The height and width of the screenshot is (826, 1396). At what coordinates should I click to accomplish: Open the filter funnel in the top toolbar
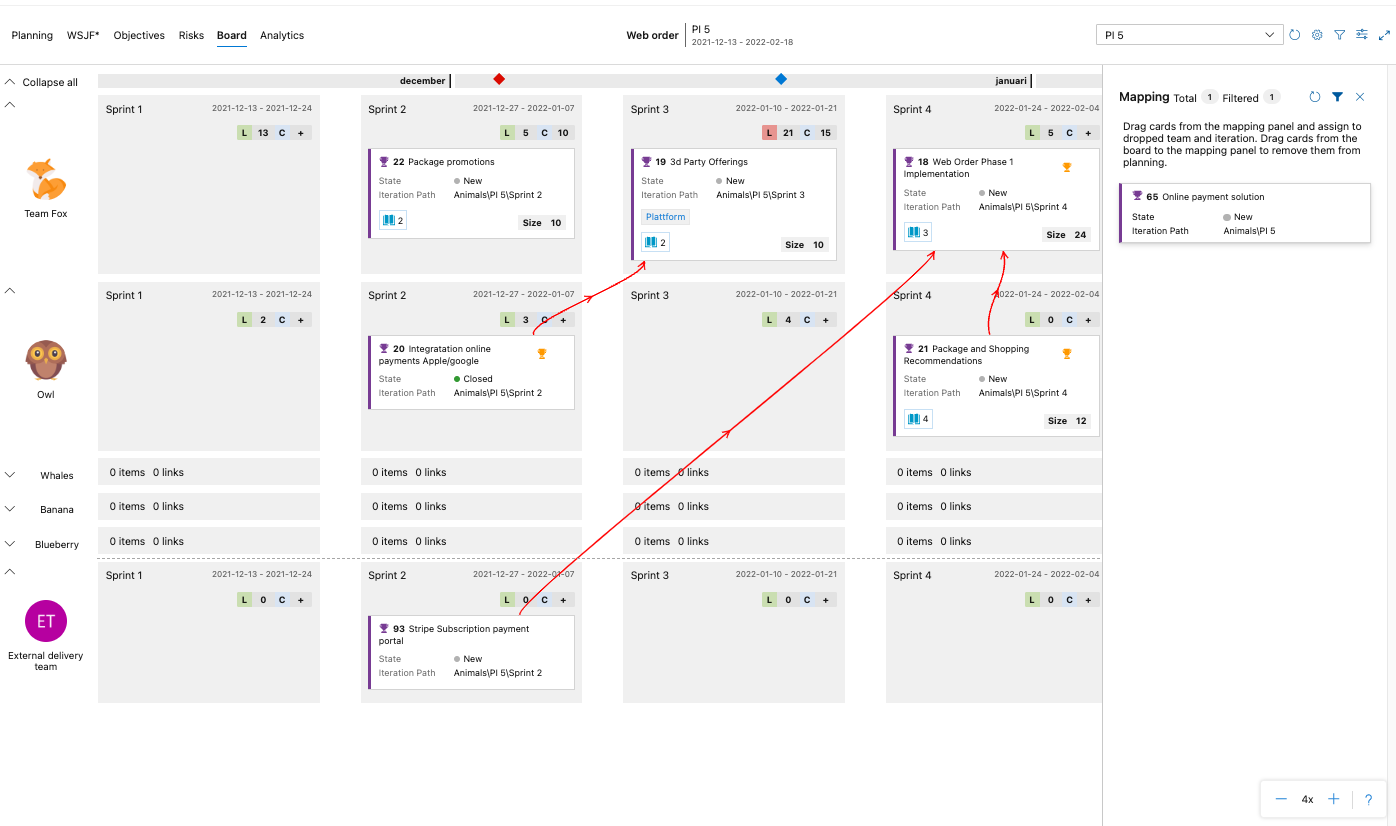pyautogui.click(x=1339, y=34)
